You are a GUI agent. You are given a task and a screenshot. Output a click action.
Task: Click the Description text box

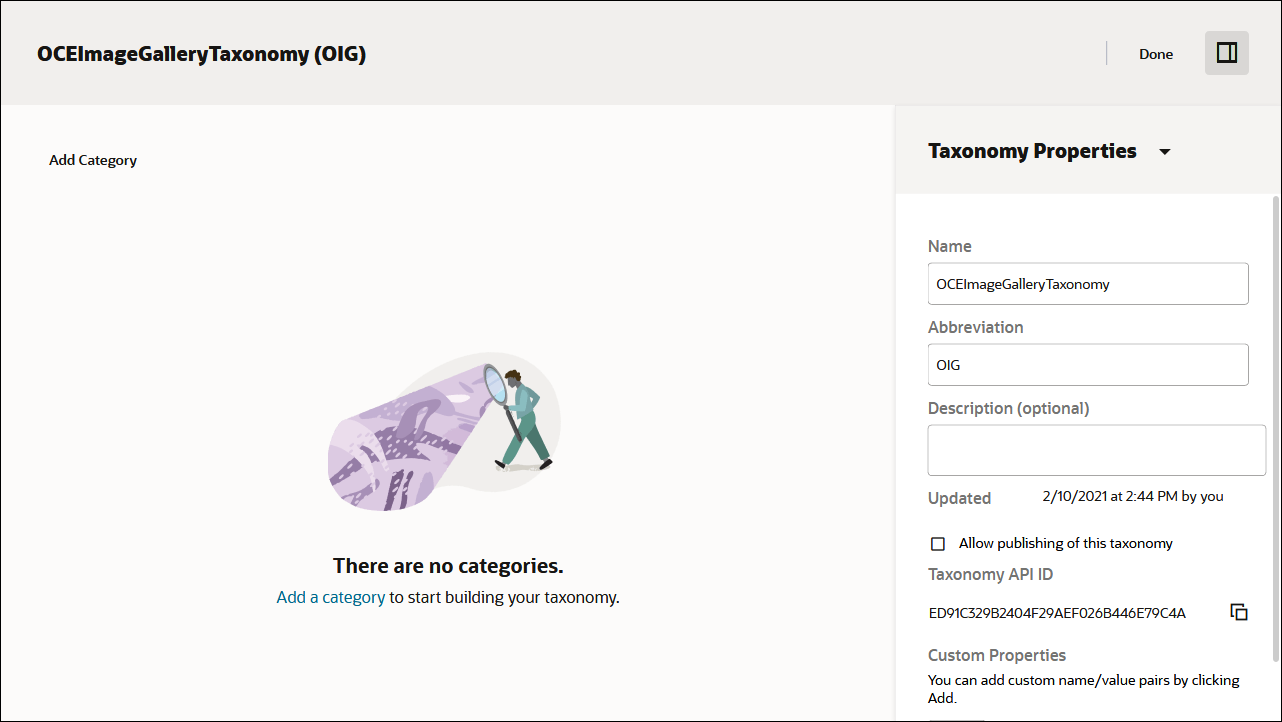(1096, 449)
